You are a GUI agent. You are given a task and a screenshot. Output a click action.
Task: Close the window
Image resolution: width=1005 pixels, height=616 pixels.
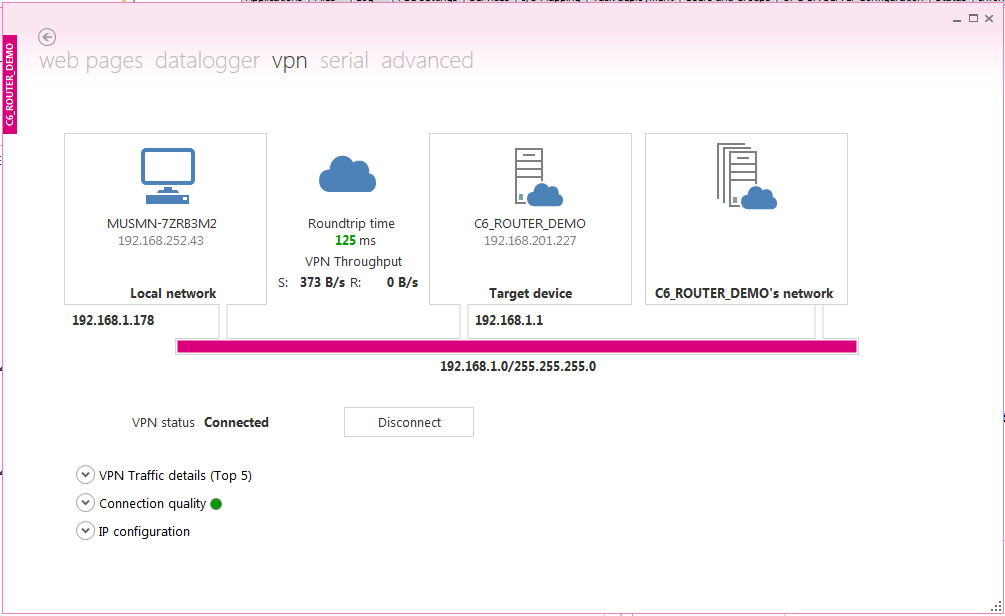click(x=989, y=19)
